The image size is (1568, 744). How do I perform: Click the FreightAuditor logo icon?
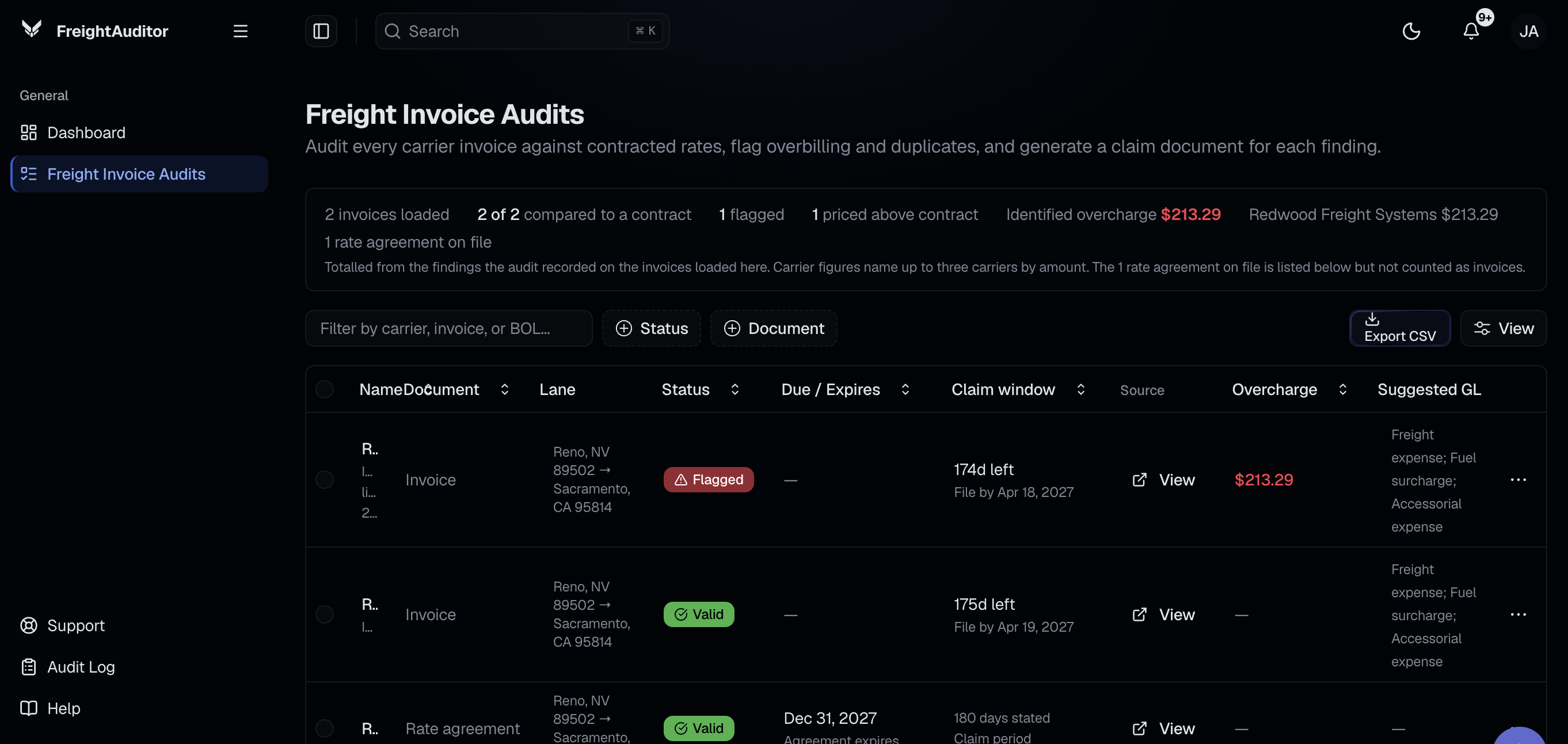(31, 30)
